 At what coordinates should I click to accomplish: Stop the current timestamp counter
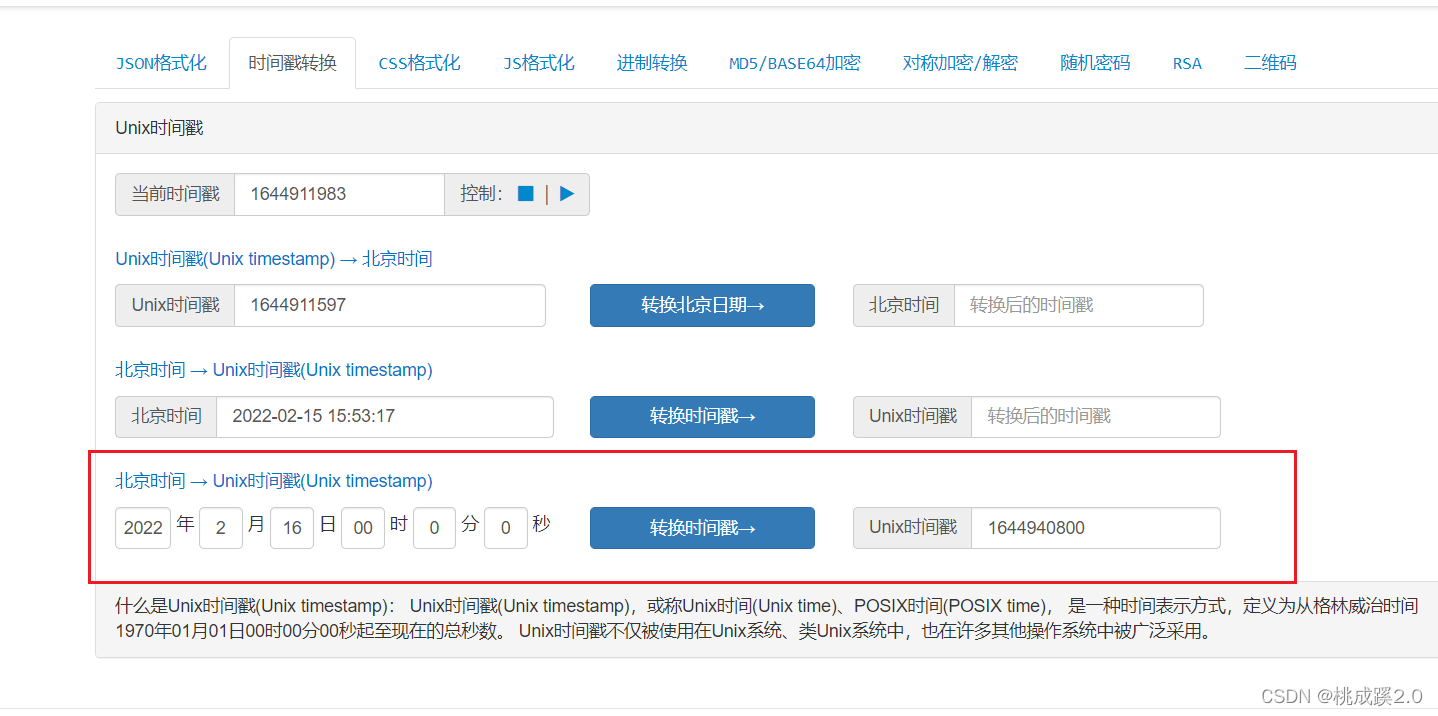[x=525, y=194]
